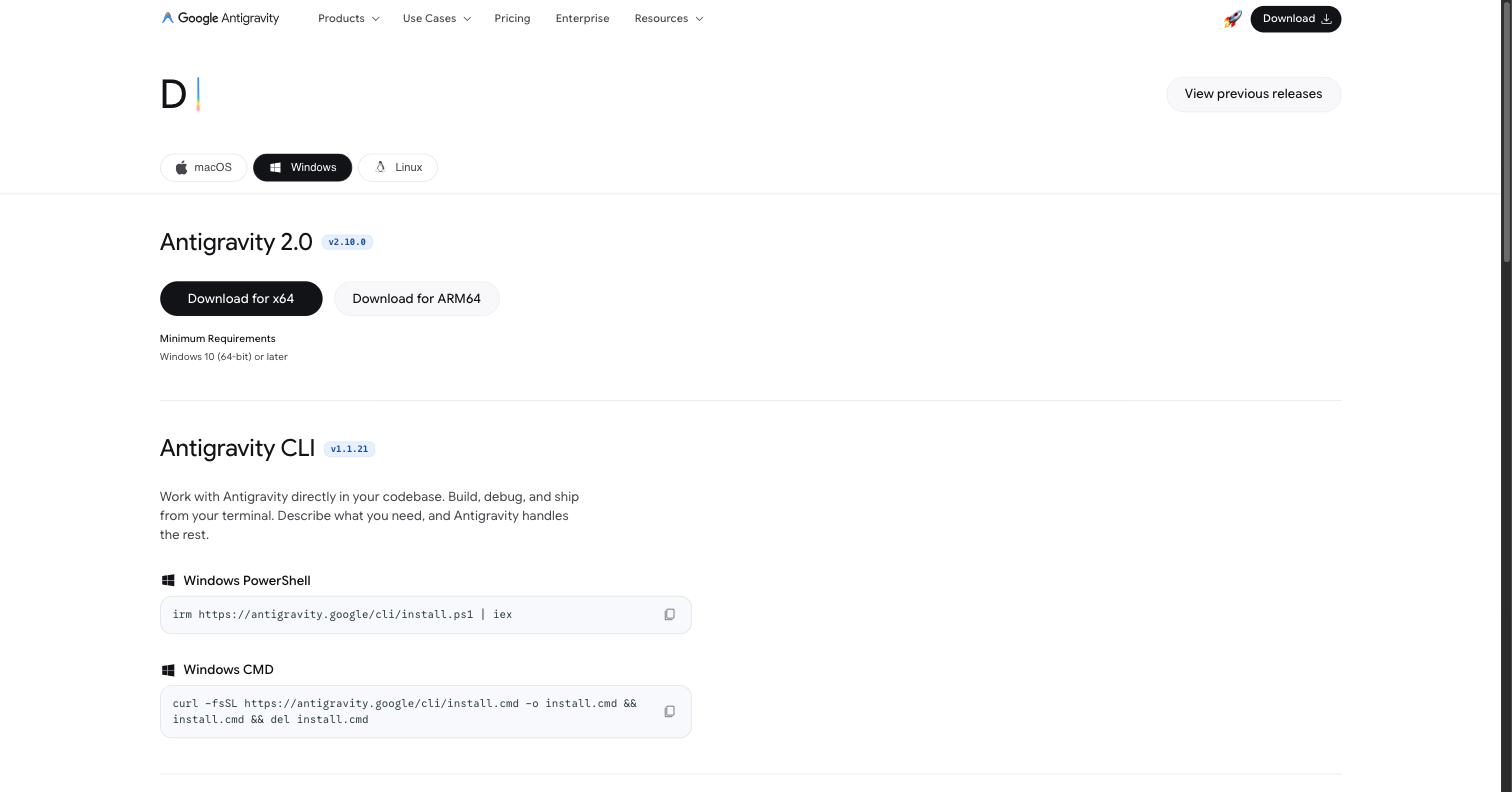This screenshot has width=1512, height=792.
Task: Open the Products dropdown menu
Action: (x=349, y=18)
